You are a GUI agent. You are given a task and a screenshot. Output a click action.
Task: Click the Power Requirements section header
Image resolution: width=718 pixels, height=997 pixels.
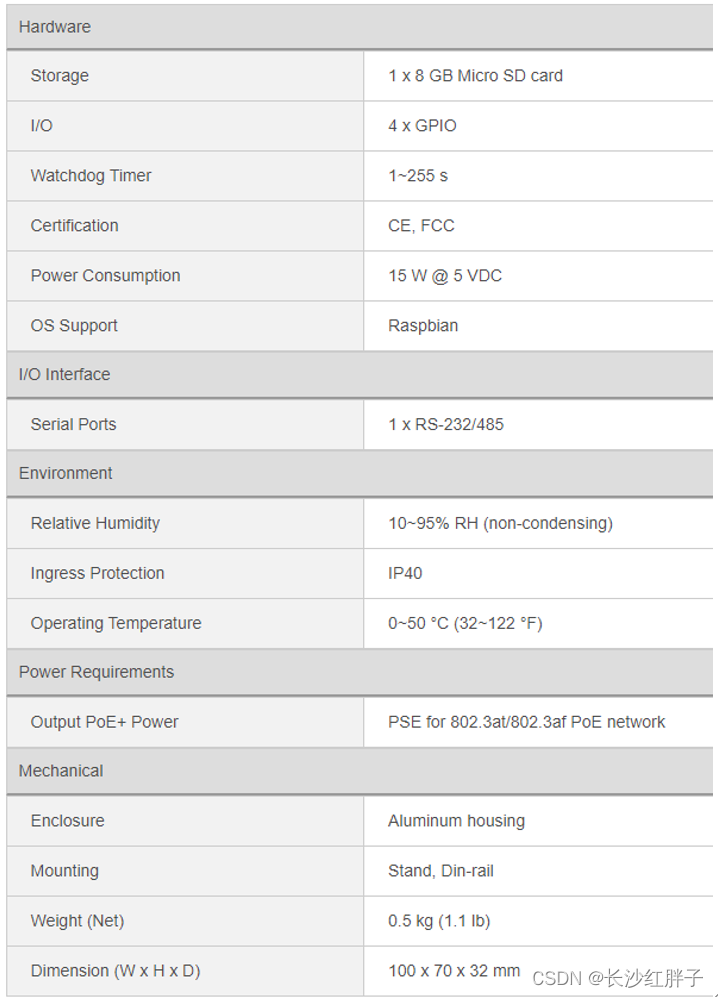pos(96,672)
